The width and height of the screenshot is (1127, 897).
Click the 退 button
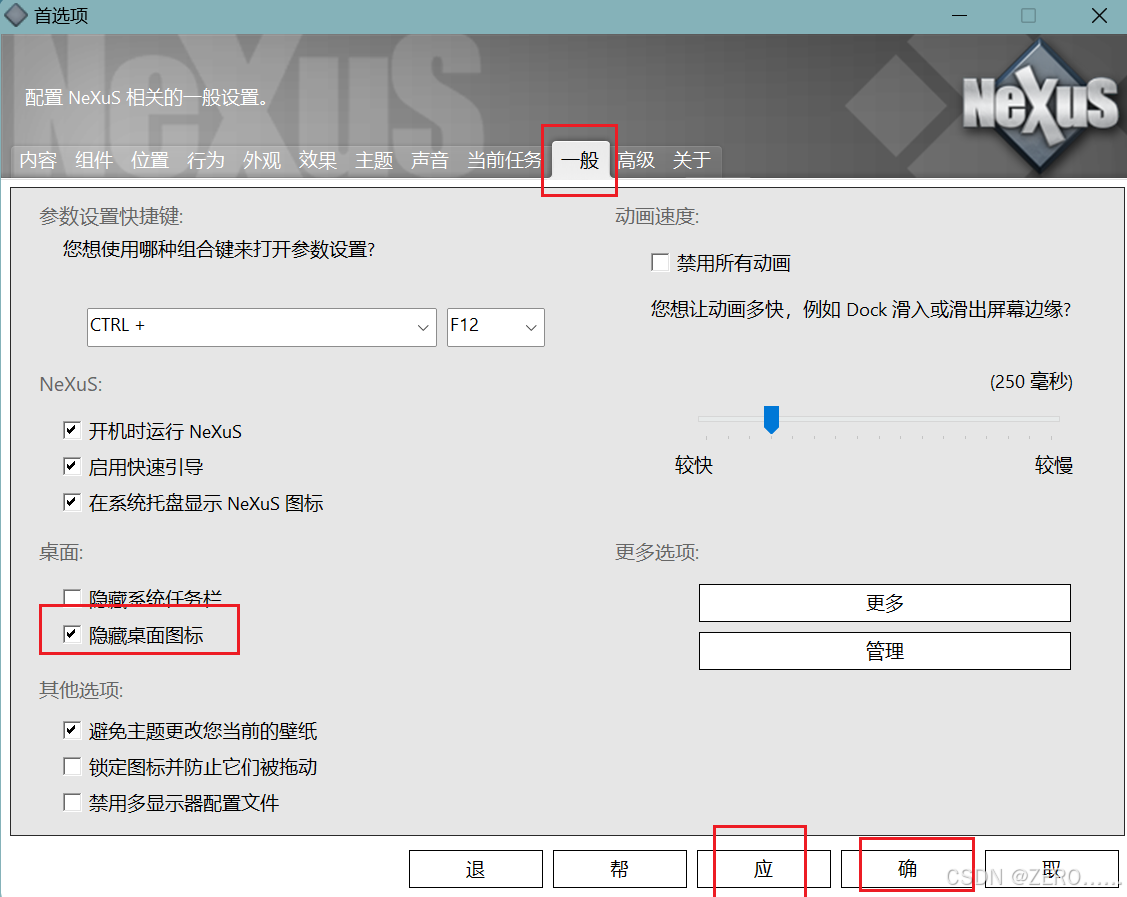[476, 869]
